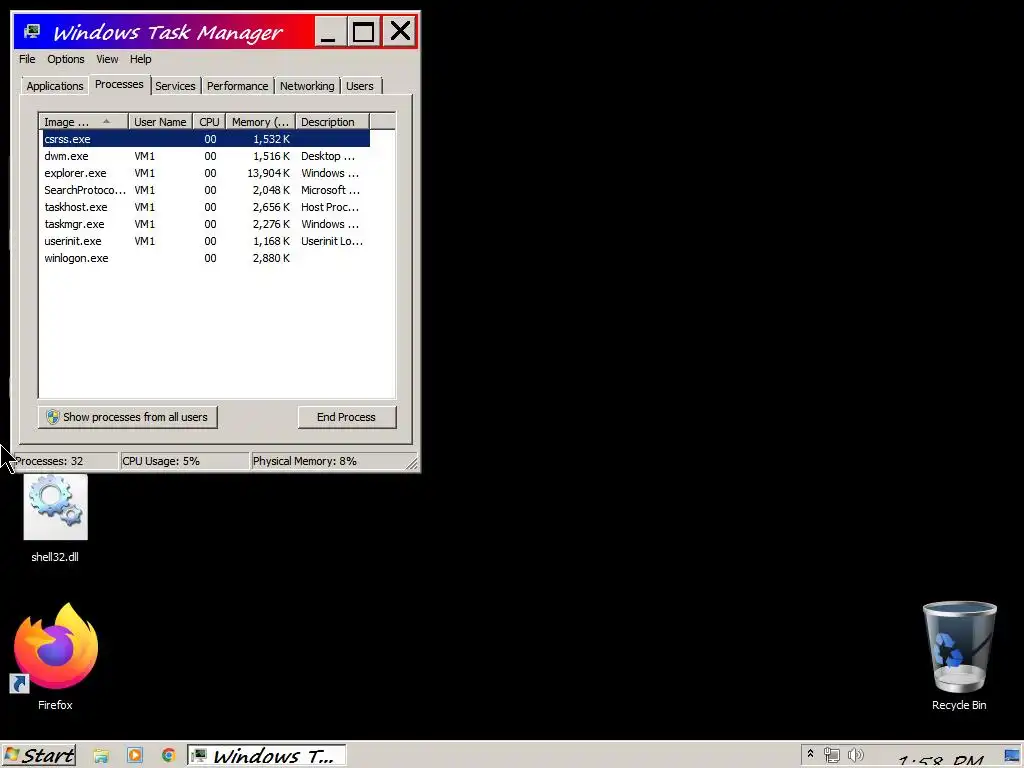Image resolution: width=1024 pixels, height=768 pixels.
Task: Open the File menu
Action: pyautogui.click(x=27, y=59)
